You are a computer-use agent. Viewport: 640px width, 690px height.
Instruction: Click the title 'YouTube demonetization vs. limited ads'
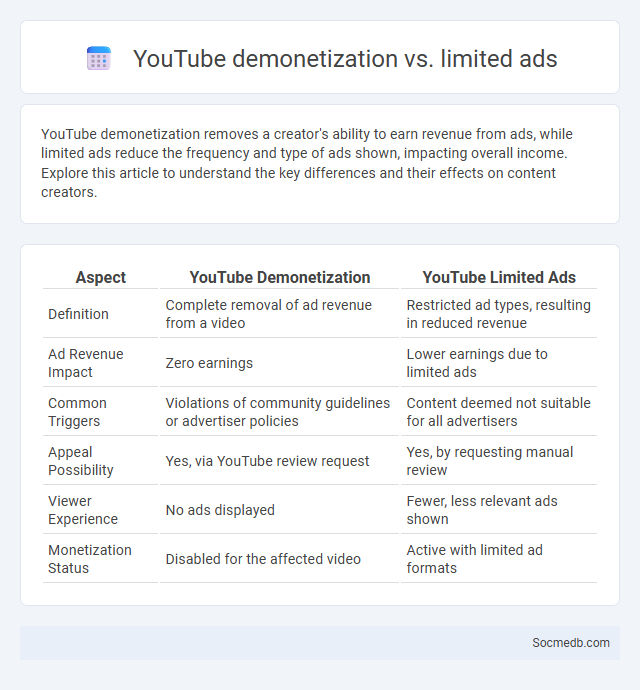[345, 59]
